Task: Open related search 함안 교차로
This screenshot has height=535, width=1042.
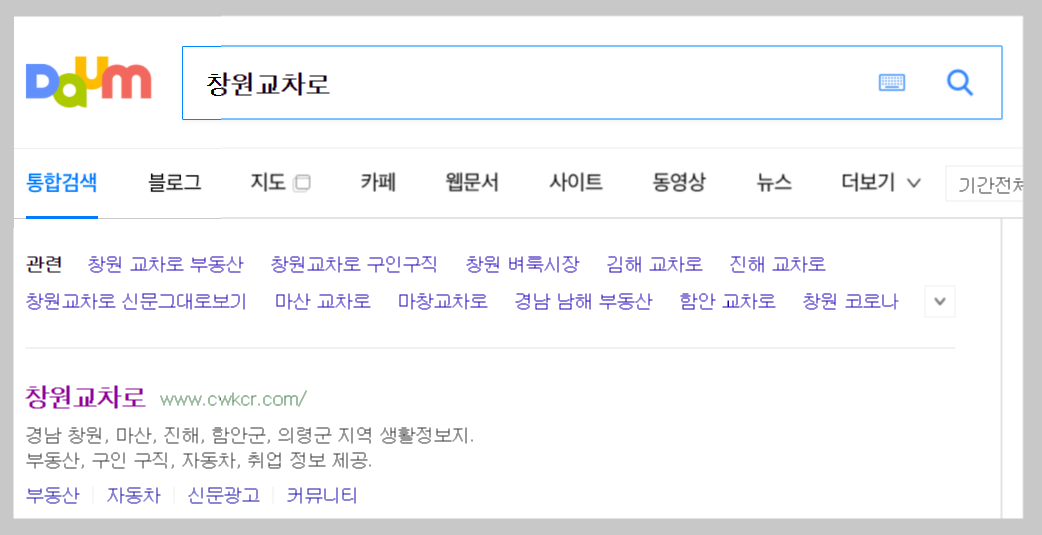Action: point(728,302)
